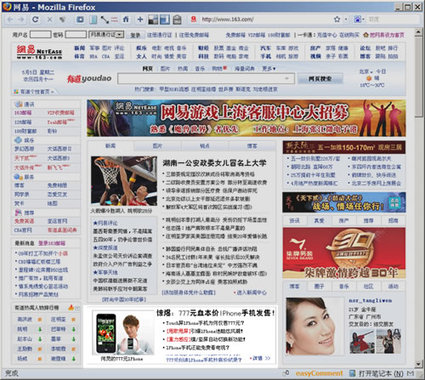Image resolution: width=425 pixels, height=380 pixels.
Task: Click the red 柒牌 30年 advertisement
Action: point(344,253)
